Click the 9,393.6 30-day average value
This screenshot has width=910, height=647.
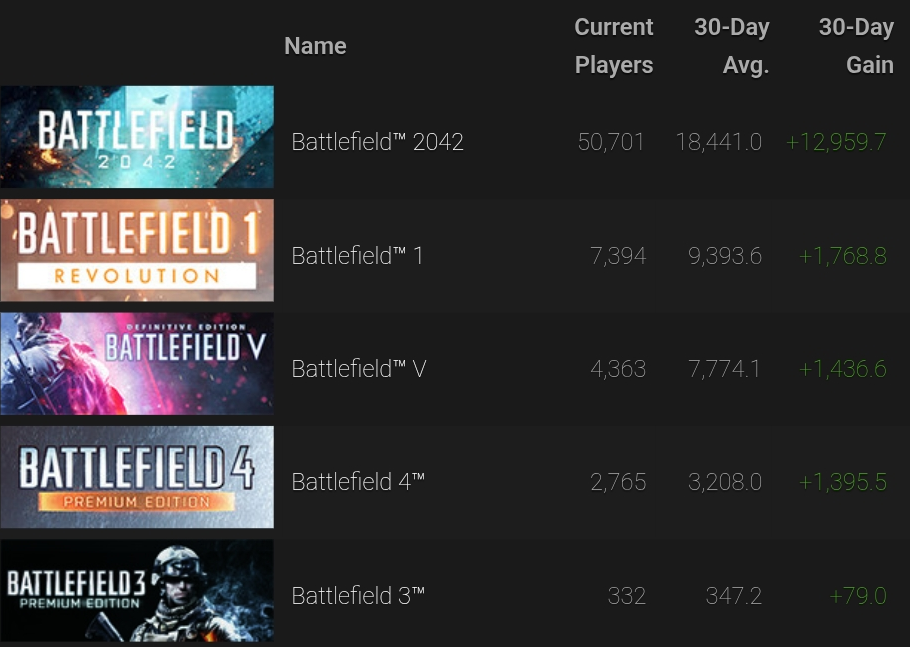tap(724, 256)
